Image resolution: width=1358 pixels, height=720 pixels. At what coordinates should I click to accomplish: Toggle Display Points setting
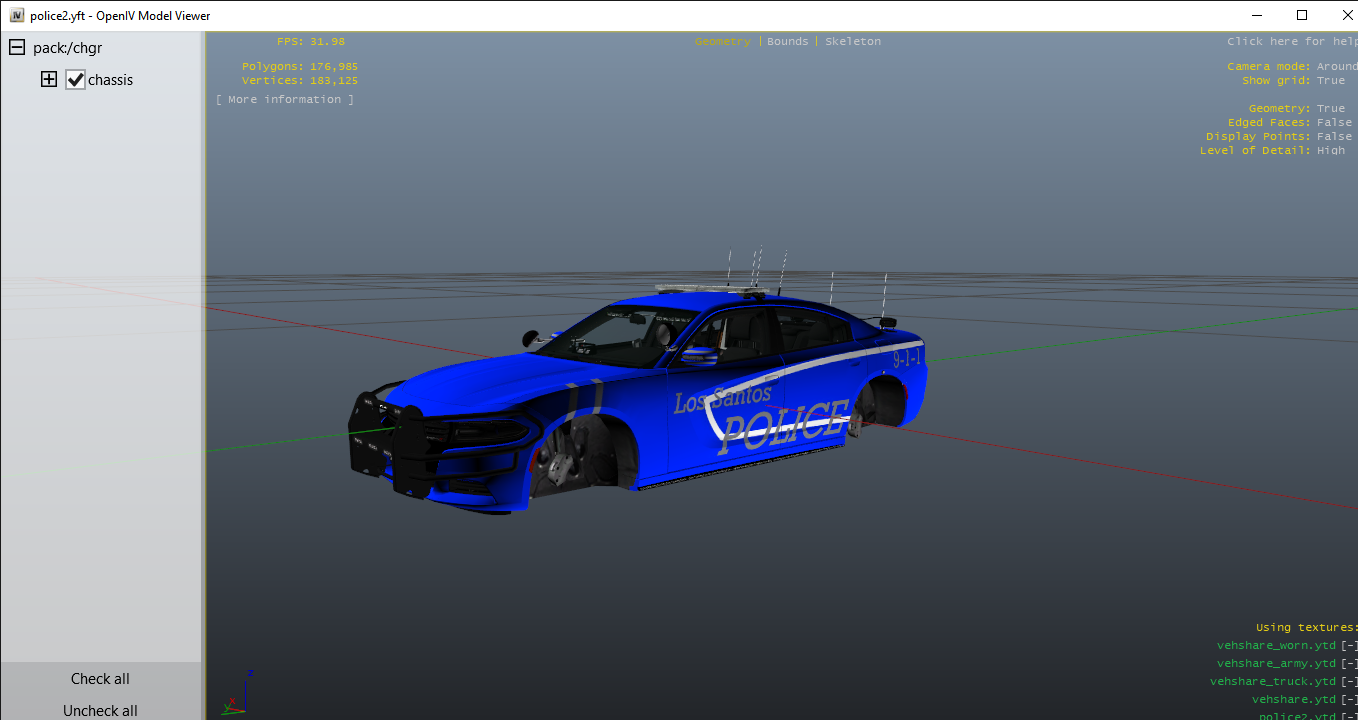(x=1333, y=137)
